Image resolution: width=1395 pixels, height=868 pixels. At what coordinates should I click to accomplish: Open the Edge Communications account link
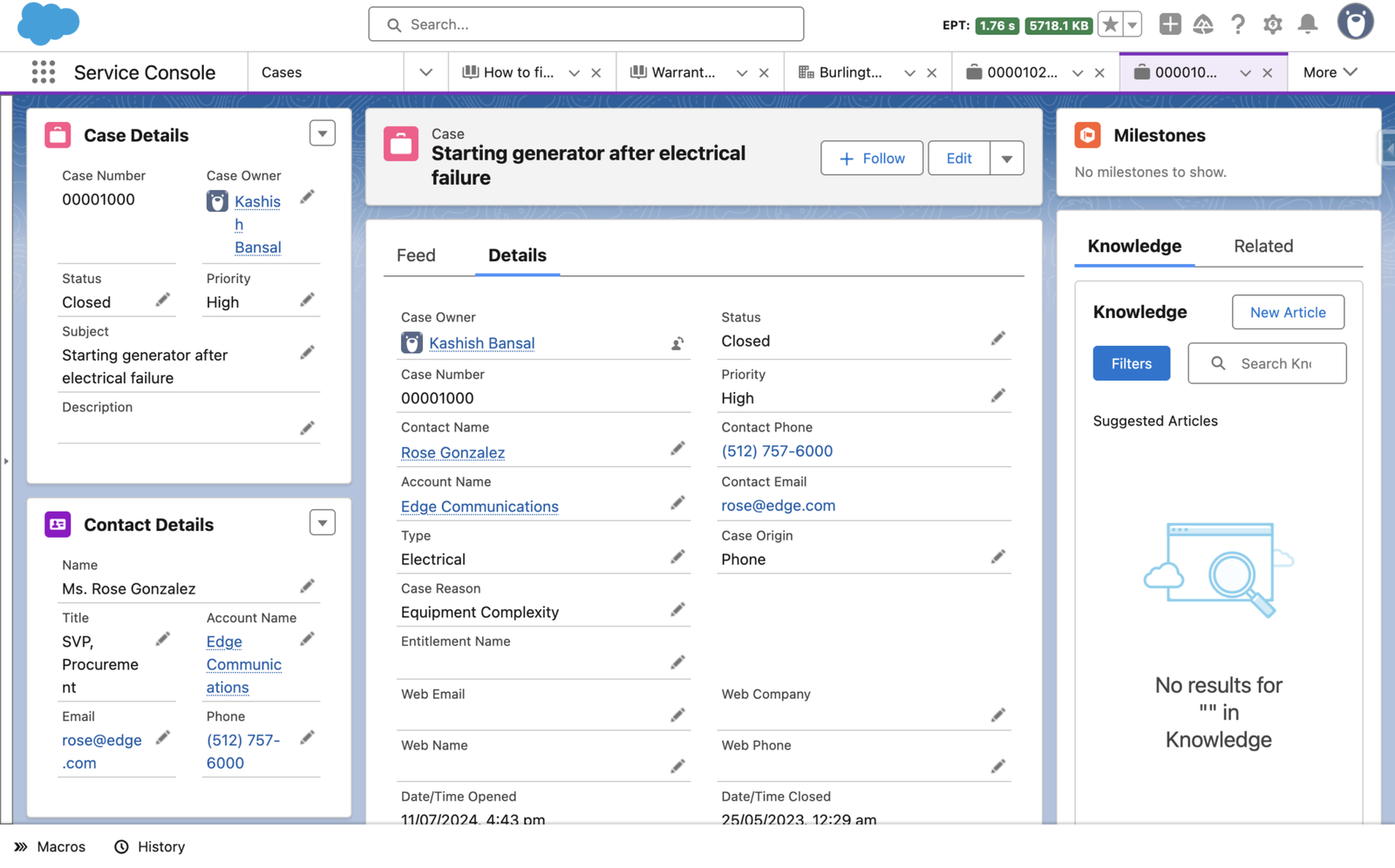[x=479, y=506]
